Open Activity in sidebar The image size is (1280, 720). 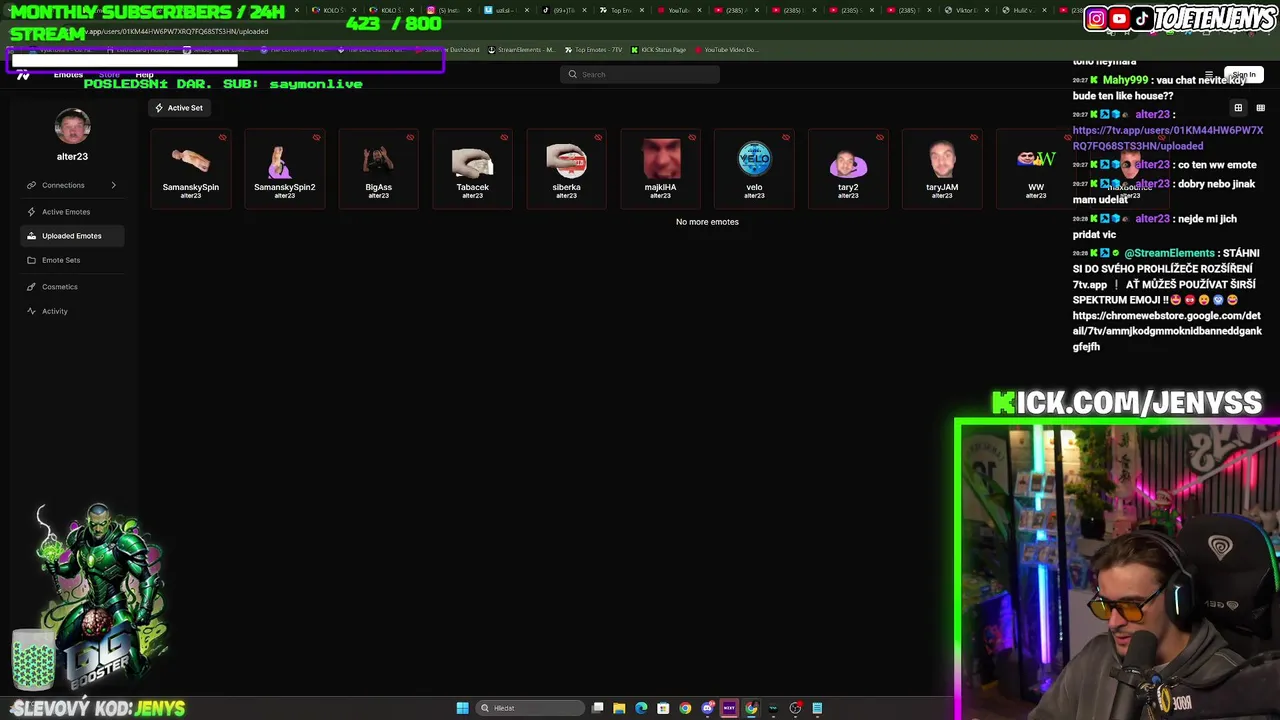[x=72, y=311]
